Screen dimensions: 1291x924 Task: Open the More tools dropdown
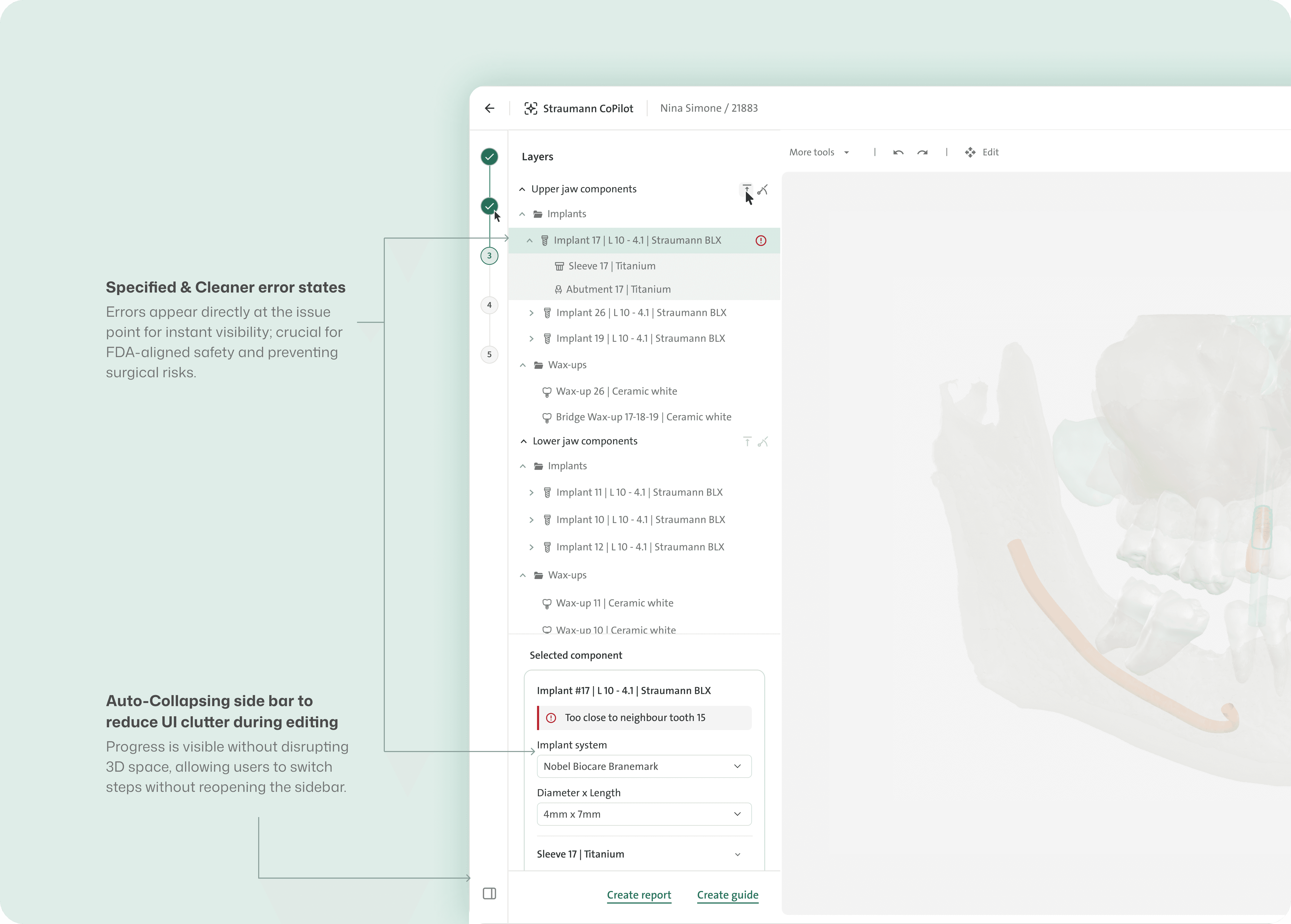(819, 153)
